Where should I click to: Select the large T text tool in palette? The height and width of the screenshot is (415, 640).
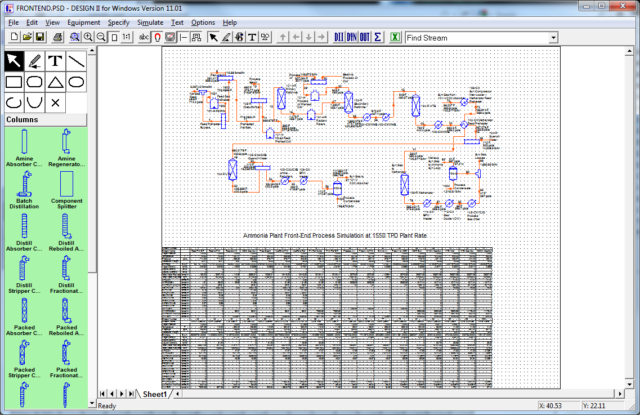point(56,61)
